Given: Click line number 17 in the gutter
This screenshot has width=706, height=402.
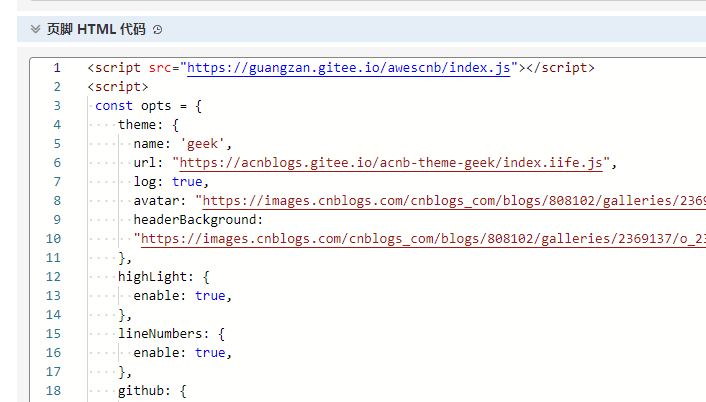Looking at the screenshot, I should pyautogui.click(x=53, y=372).
